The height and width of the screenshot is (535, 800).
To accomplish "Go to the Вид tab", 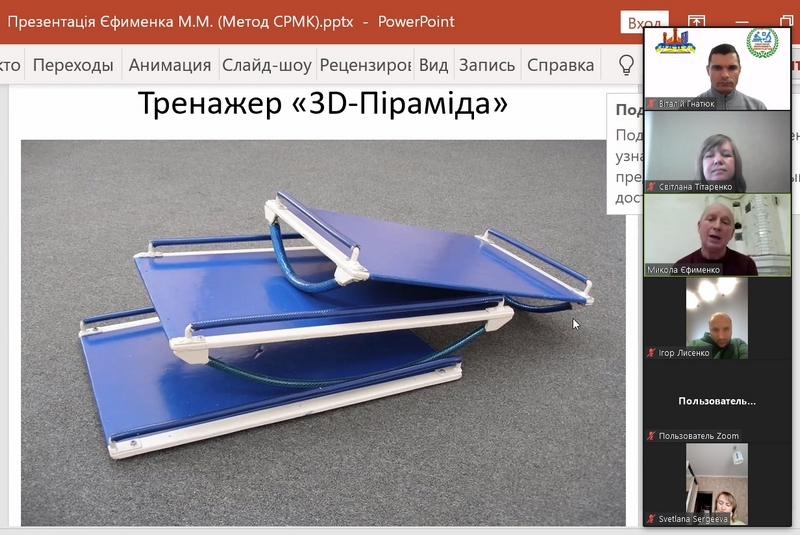I will pyautogui.click(x=433, y=66).
